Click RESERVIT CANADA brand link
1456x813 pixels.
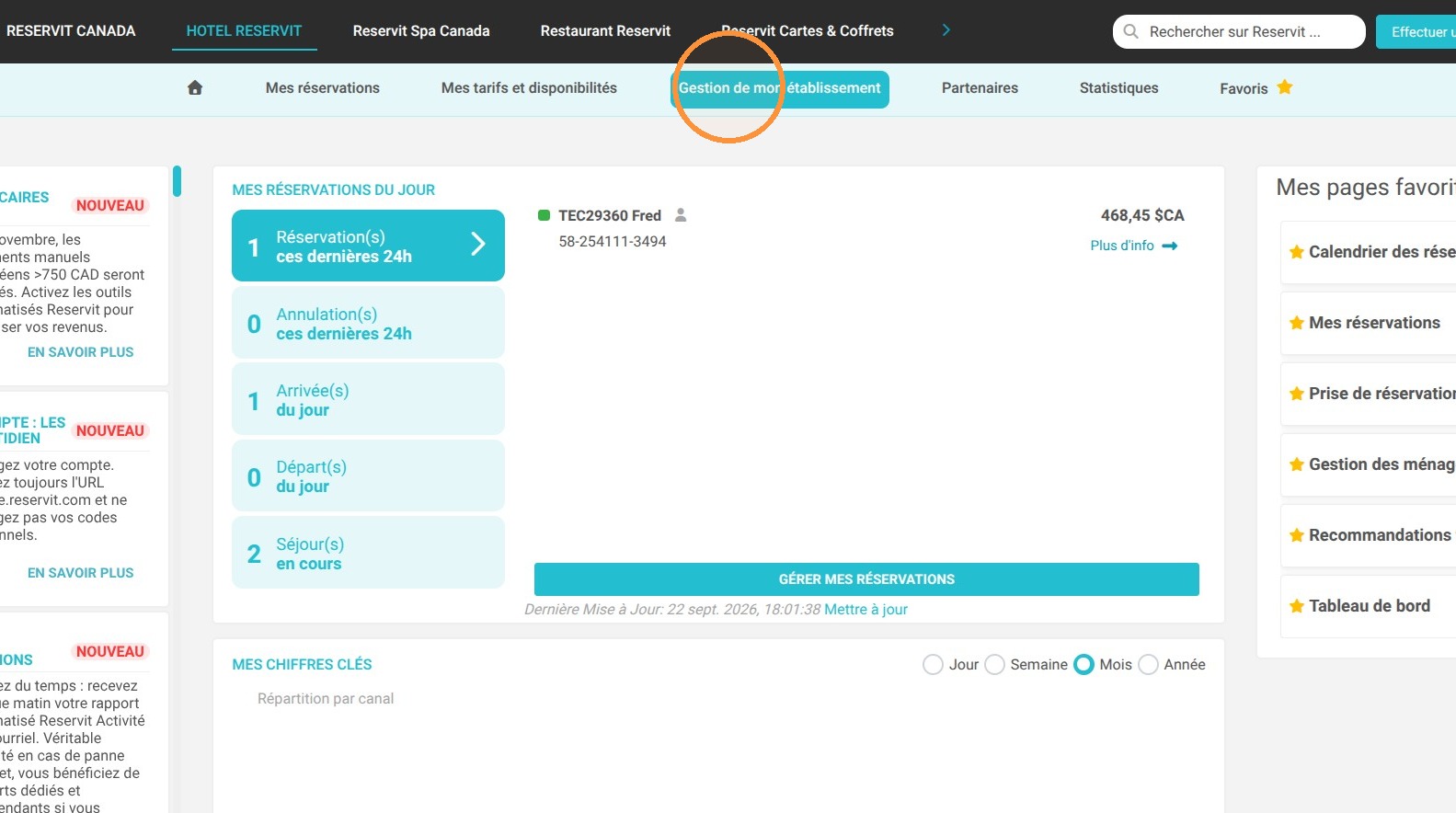pyautogui.click(x=71, y=30)
